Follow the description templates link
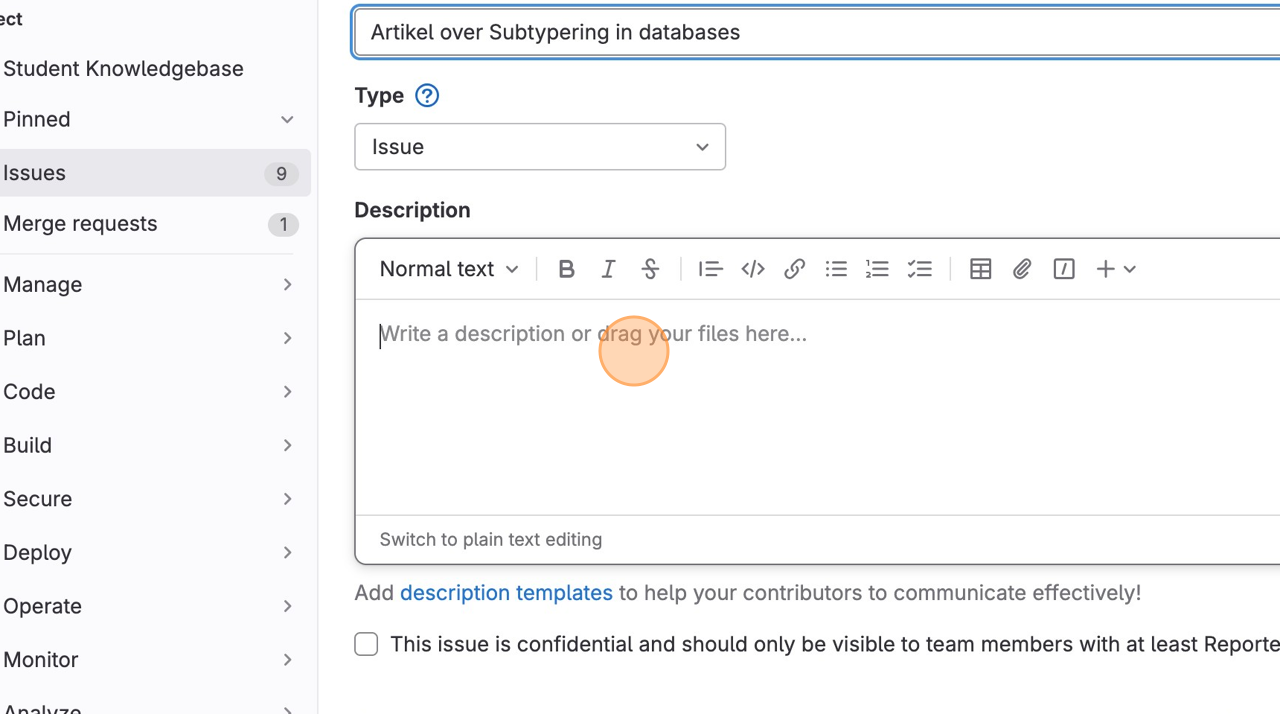The image size is (1280, 714). (x=506, y=593)
